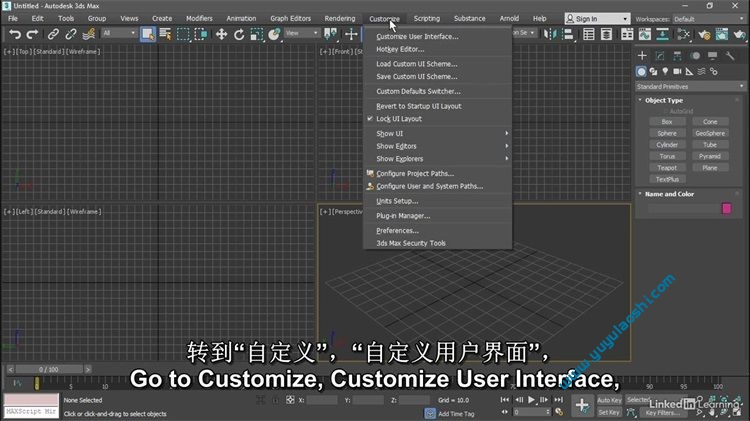
Task: Open the View reference coordinate dropdown
Action: (x=302, y=33)
